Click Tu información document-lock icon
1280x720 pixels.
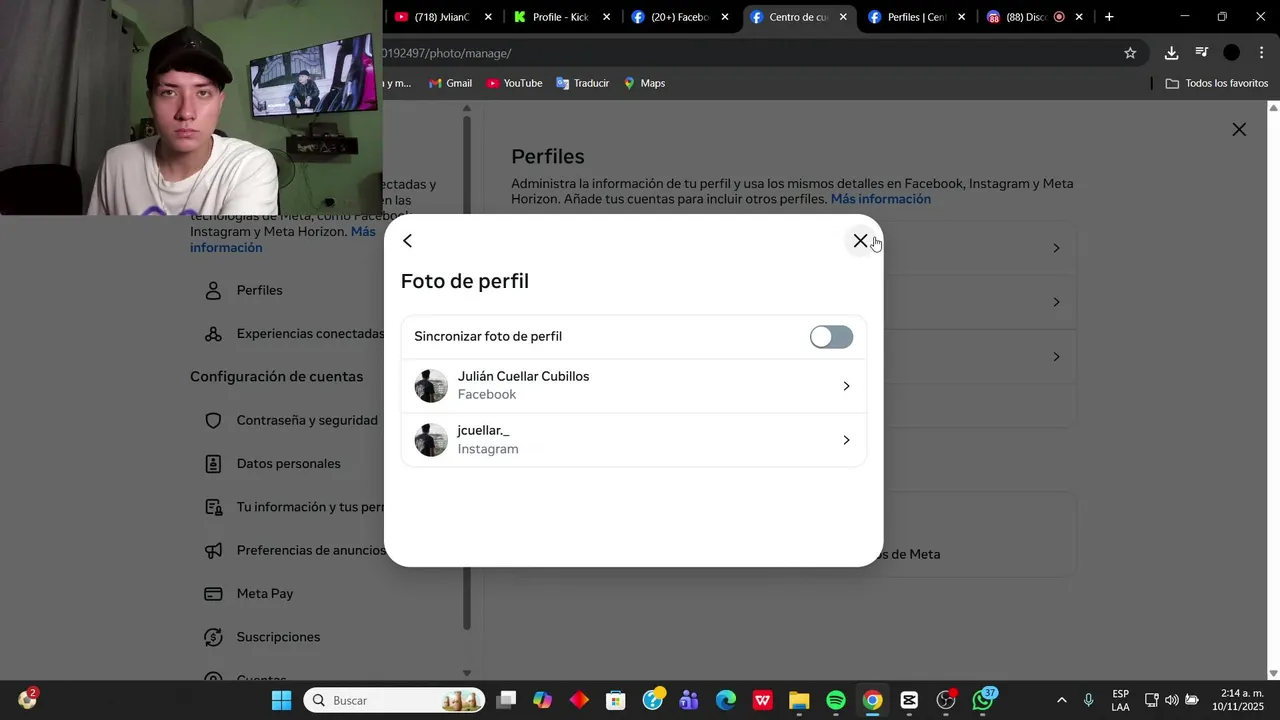click(x=213, y=507)
